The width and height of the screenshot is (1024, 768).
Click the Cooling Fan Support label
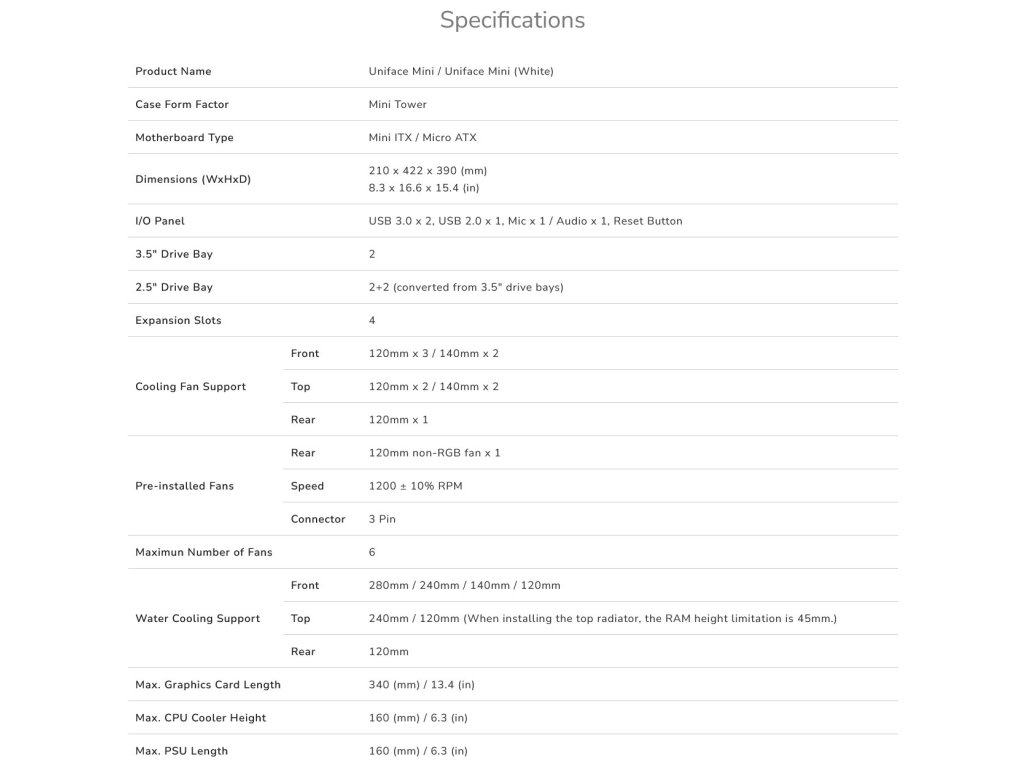190,386
